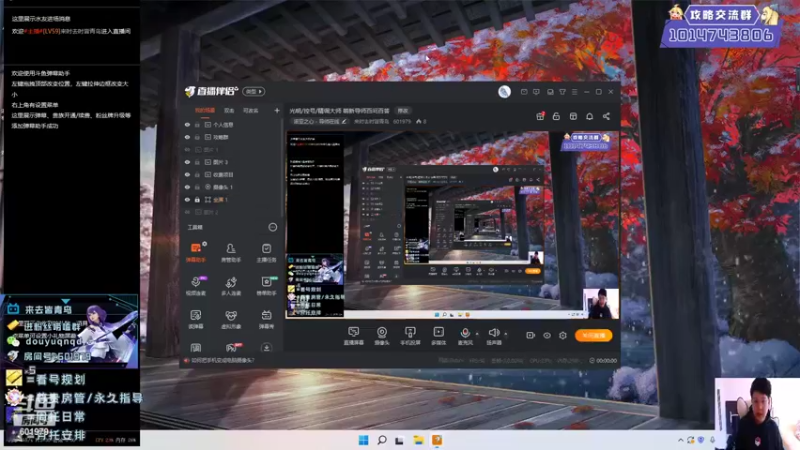Show the hidden 图片 1 source

[x=187, y=150]
